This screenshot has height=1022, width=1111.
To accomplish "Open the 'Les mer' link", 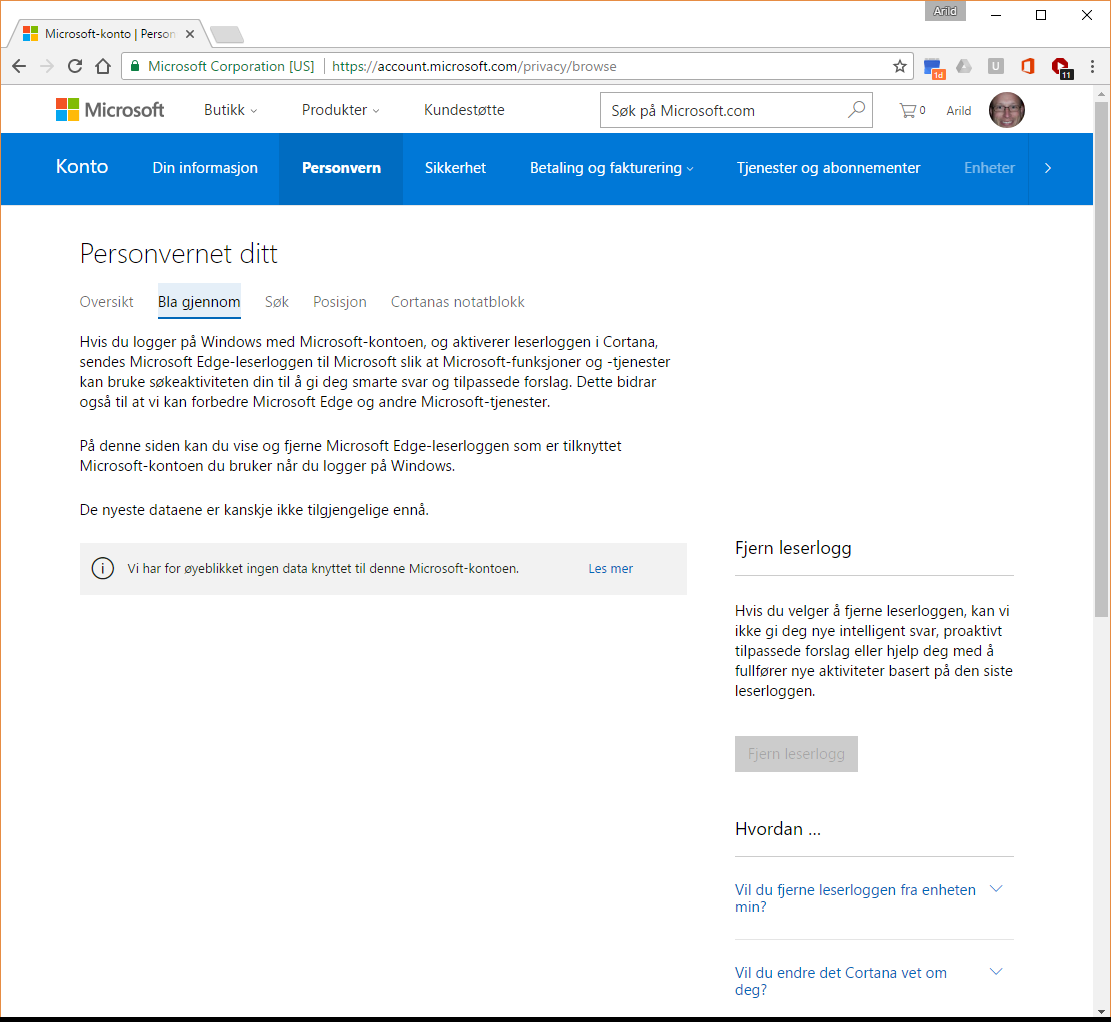I will pos(610,567).
